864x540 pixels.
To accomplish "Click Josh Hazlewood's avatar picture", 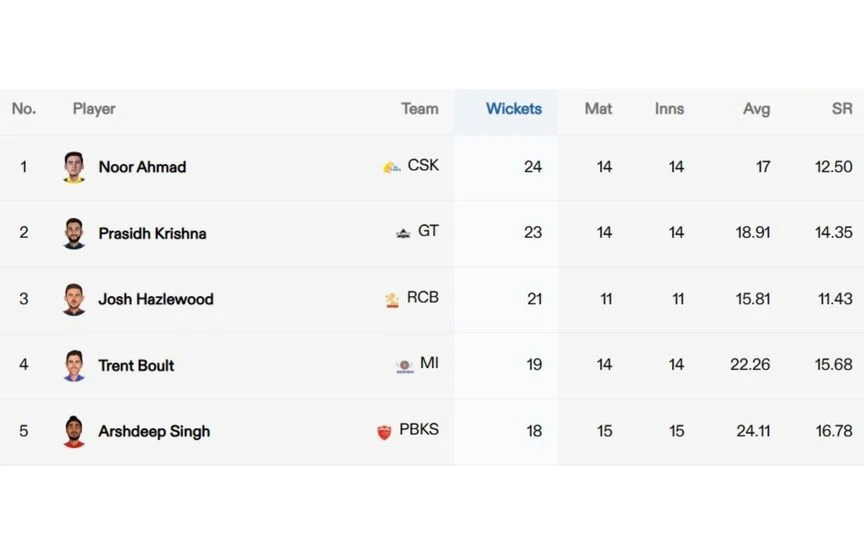I will (74, 299).
